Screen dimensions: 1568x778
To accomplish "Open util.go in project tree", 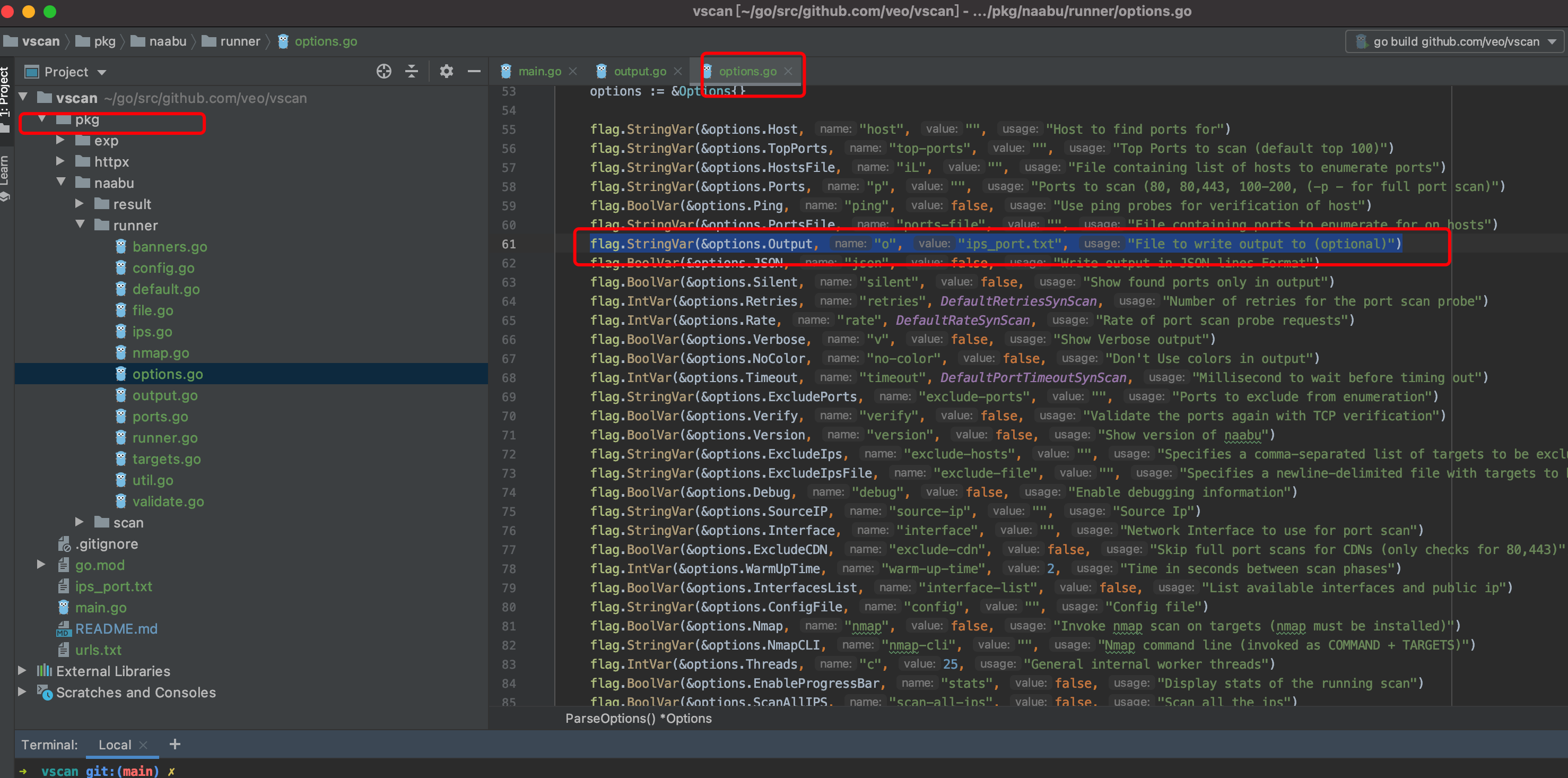I will coord(153,480).
